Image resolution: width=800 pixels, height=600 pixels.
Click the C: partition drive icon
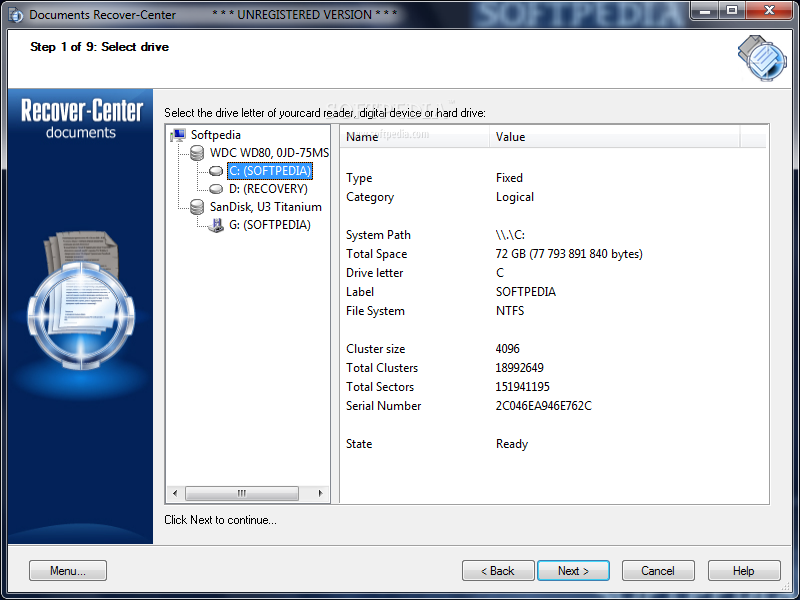[x=216, y=171]
